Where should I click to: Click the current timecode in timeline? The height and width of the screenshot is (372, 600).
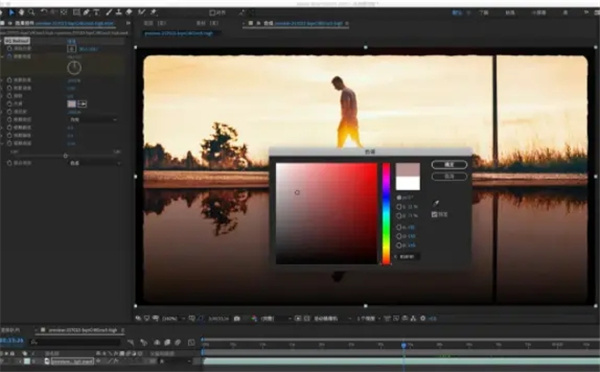click(x=12, y=341)
